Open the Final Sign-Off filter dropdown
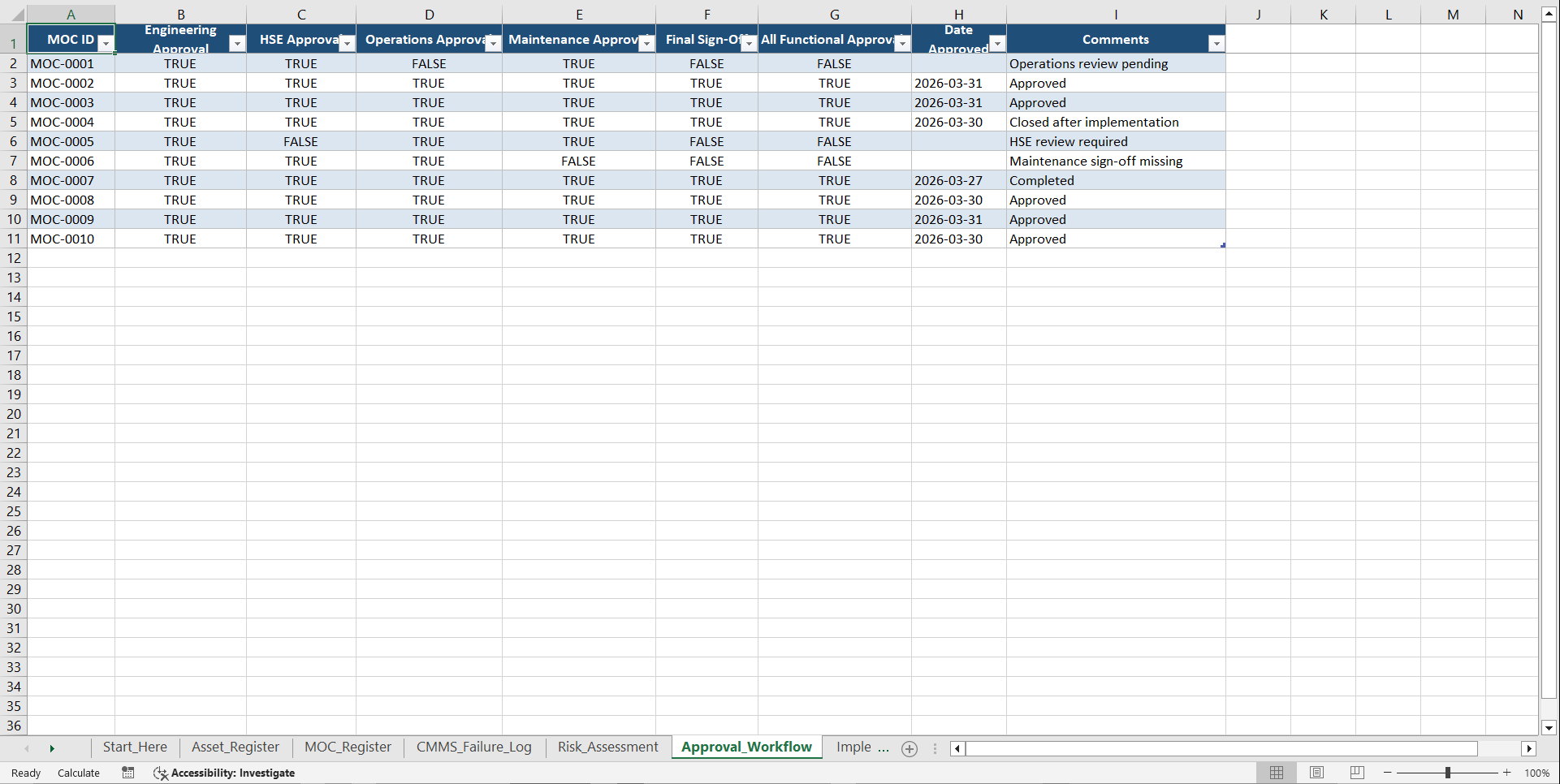Viewport: 1560px width, 784px height. point(748,42)
